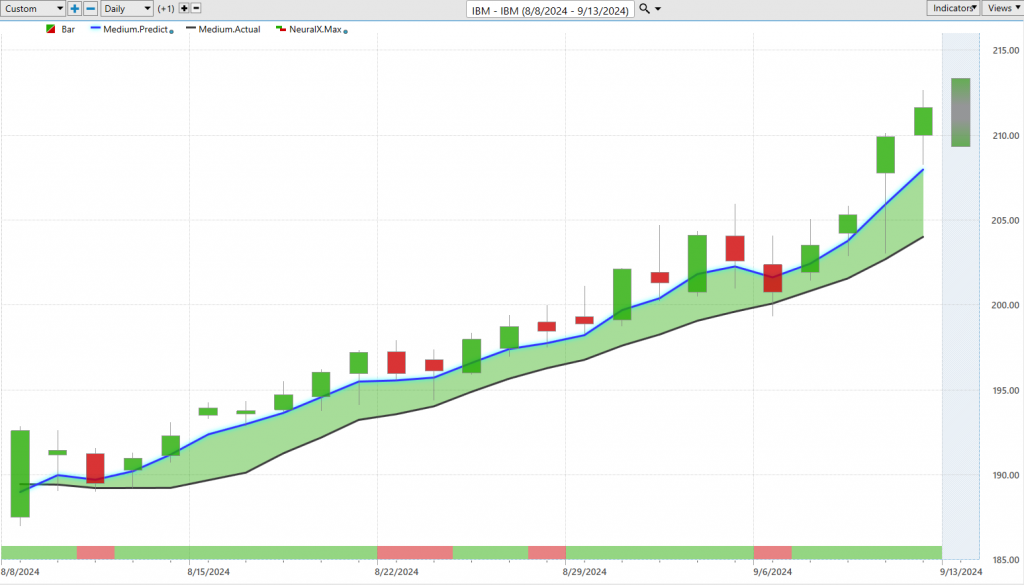1024x585 pixels.
Task: Click the 8/29/2024 date axis label
Action: (x=584, y=571)
